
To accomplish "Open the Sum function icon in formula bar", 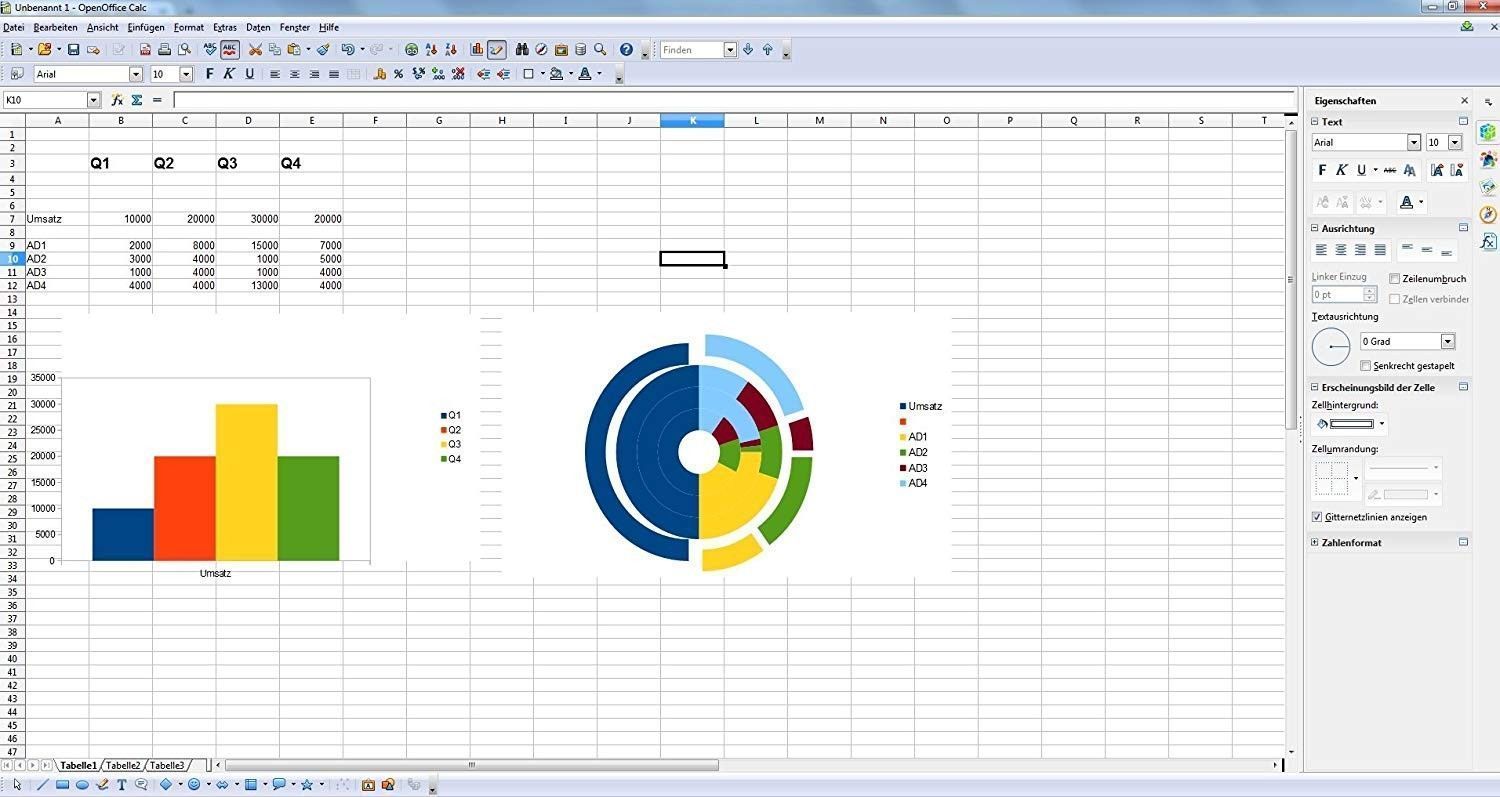I will pos(137,100).
